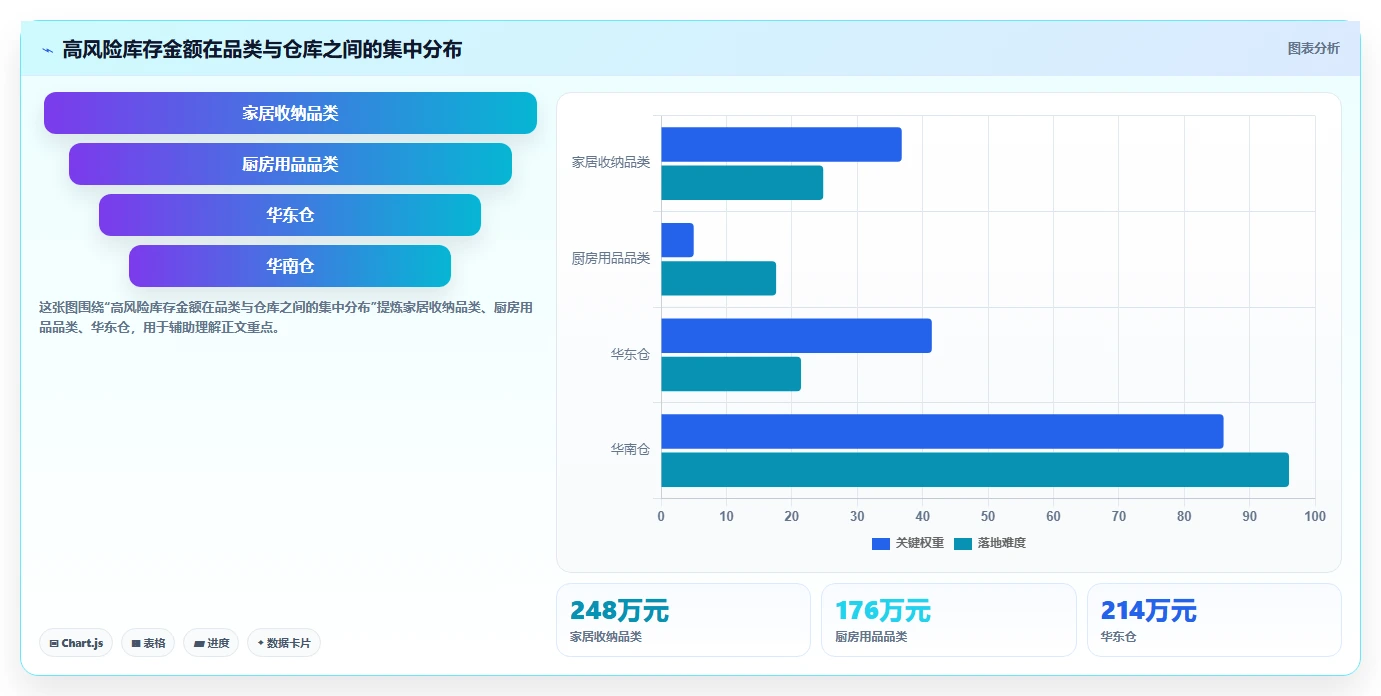
Task: Click the teal 落地难度 legend swatch
Action: coord(963,544)
